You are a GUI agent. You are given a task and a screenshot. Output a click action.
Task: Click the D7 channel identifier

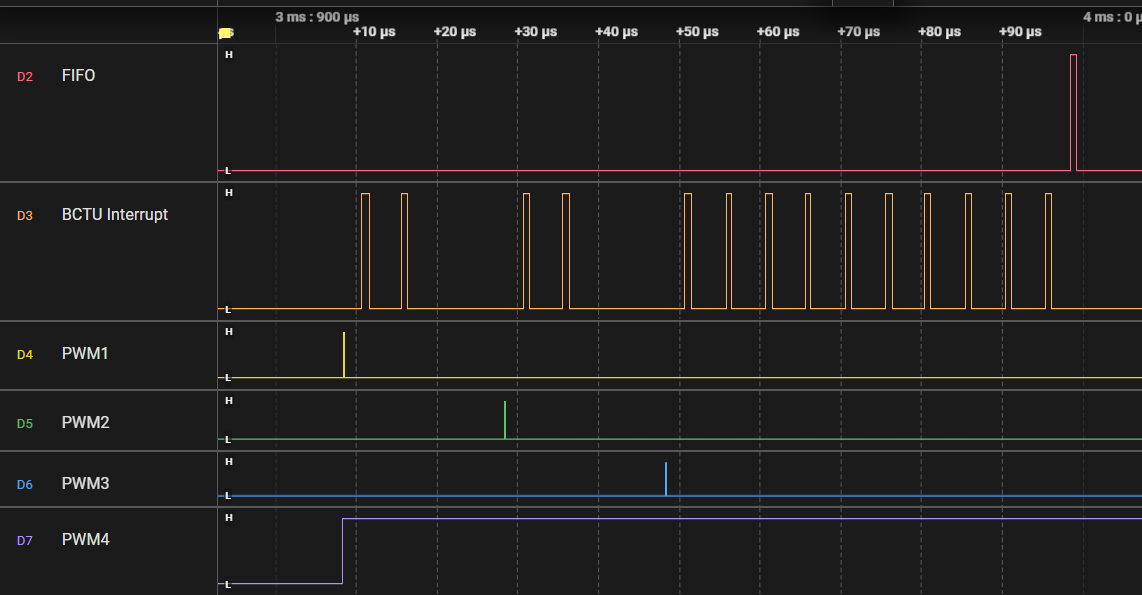(25, 540)
